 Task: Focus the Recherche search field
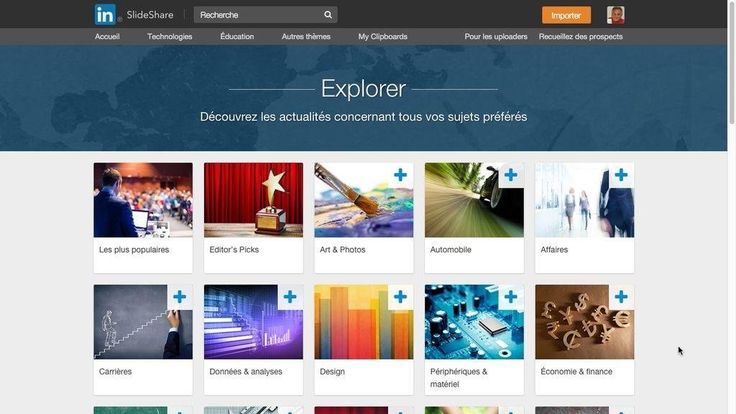click(x=265, y=15)
